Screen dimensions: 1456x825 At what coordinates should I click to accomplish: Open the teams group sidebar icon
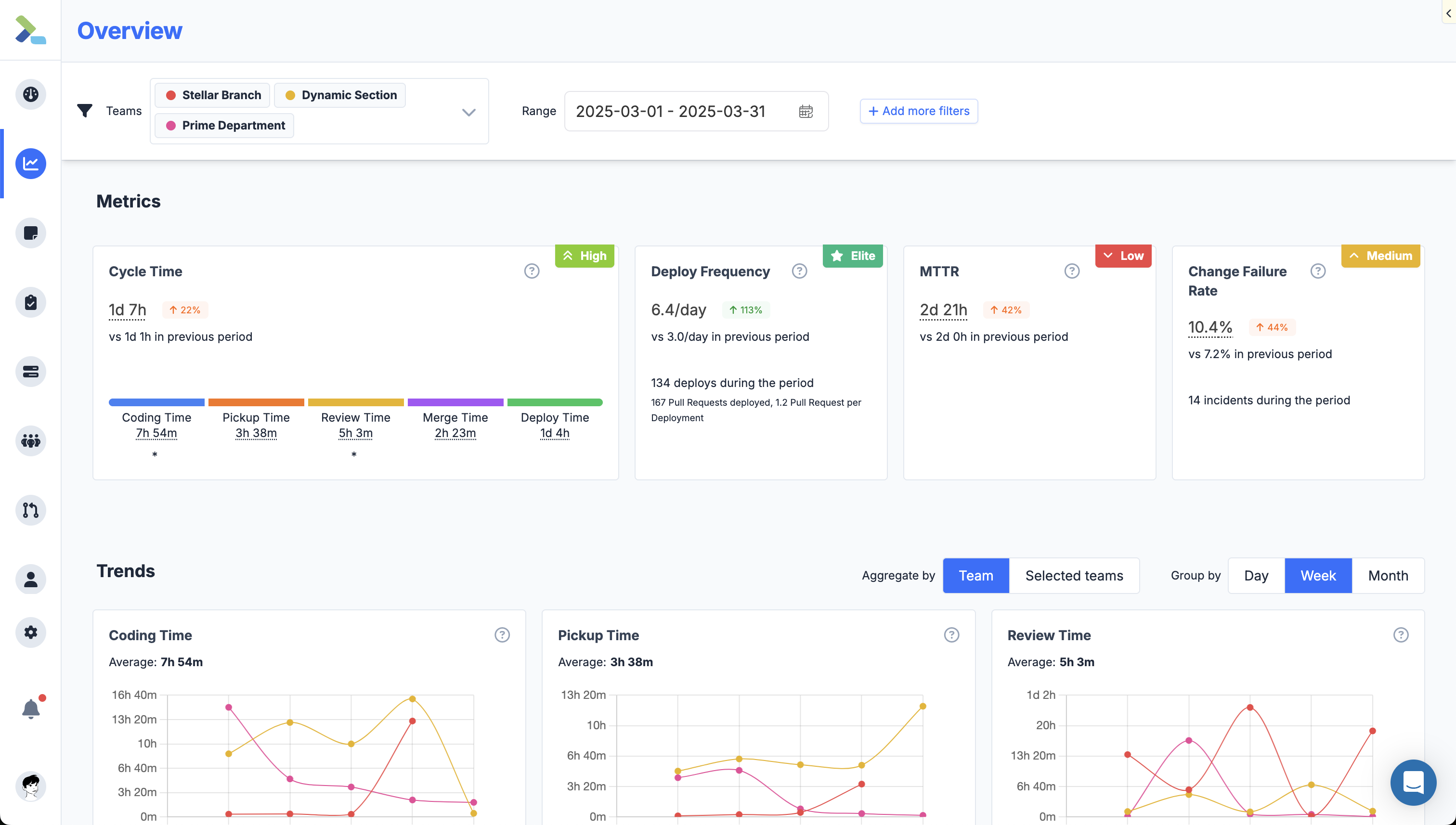click(31, 441)
